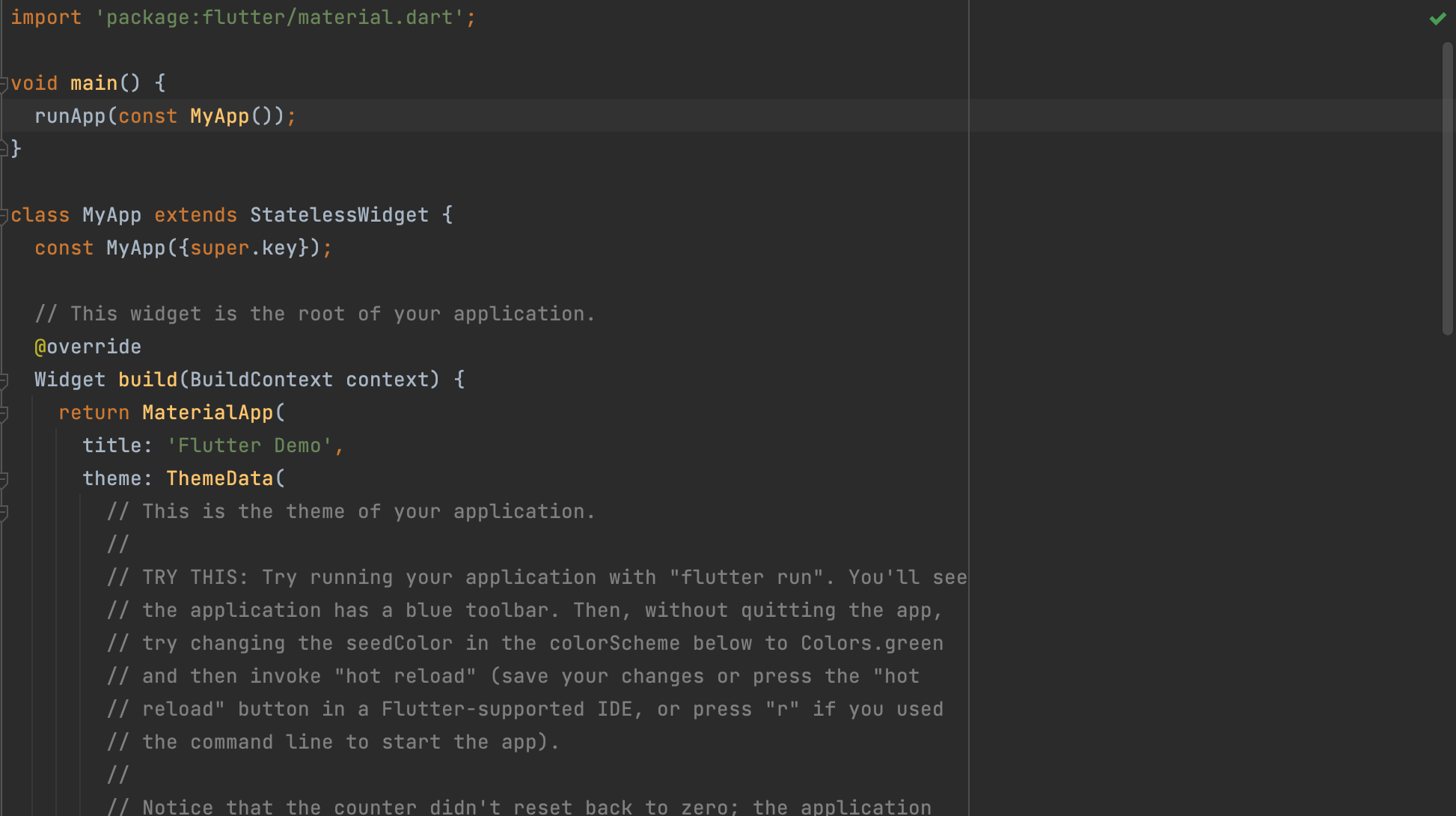1456x816 pixels.
Task: Click the MaterialApp constructor call
Action: 207,412
